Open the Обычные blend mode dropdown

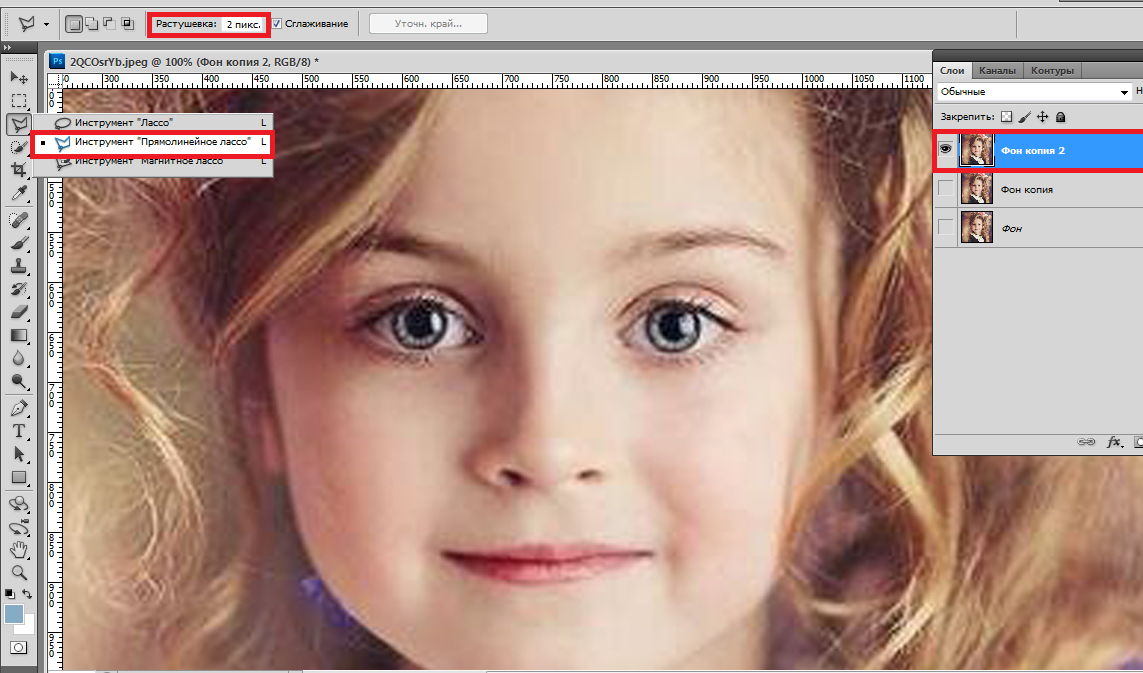(1034, 92)
